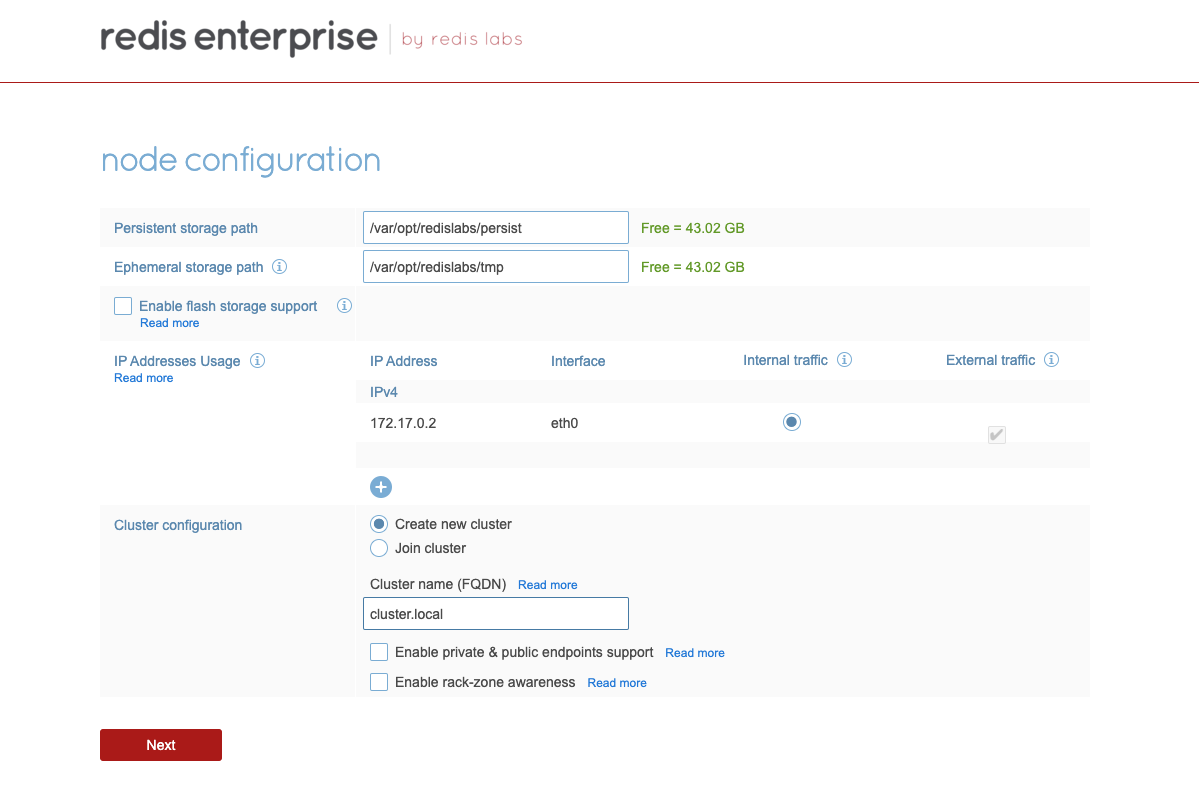Click info icon next to flash storage support
This screenshot has height=794, width=1199.
coord(345,306)
